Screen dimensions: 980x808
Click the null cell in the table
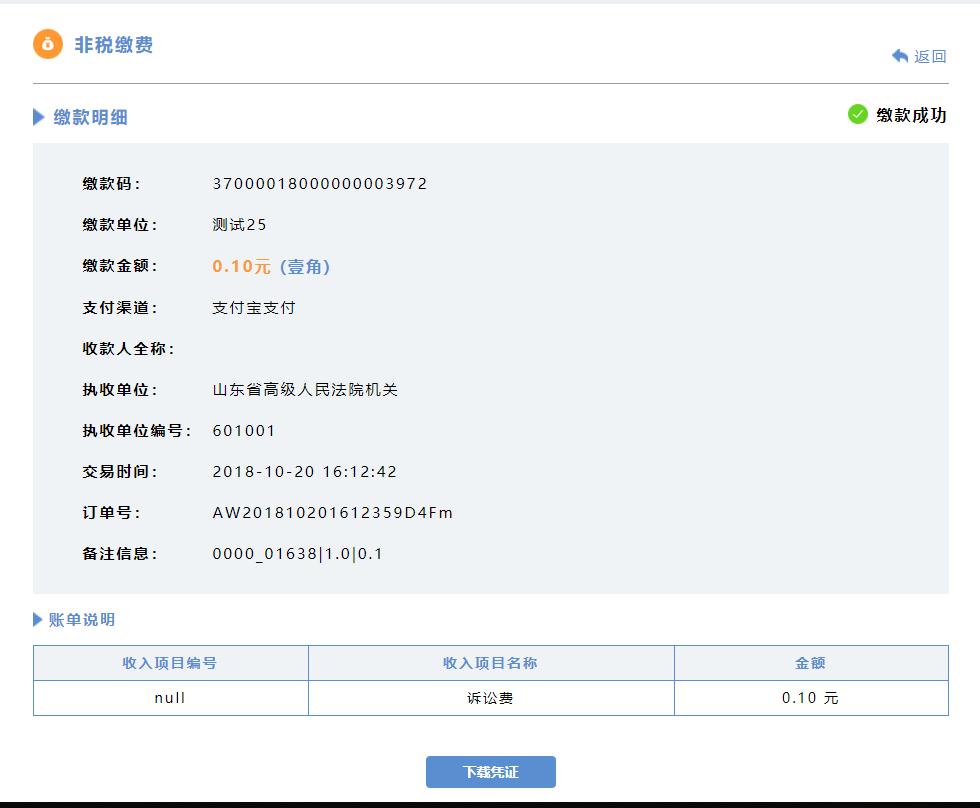170,697
